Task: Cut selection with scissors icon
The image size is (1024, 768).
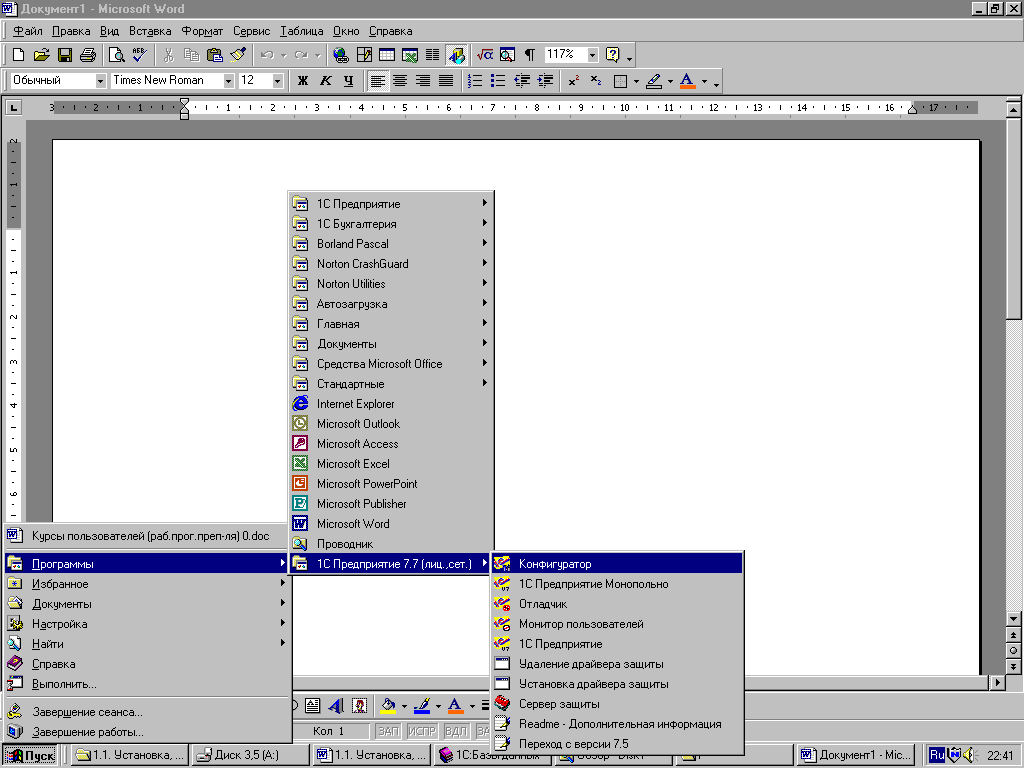Action: click(168, 55)
